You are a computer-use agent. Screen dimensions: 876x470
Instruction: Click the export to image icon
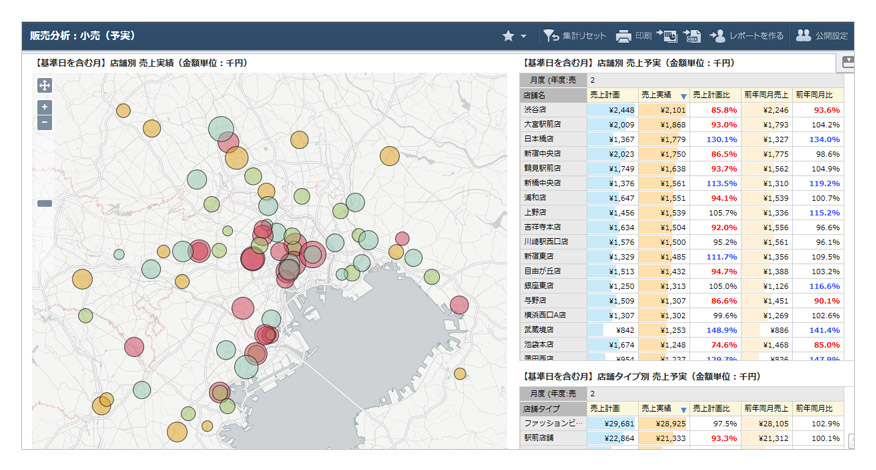[667, 36]
